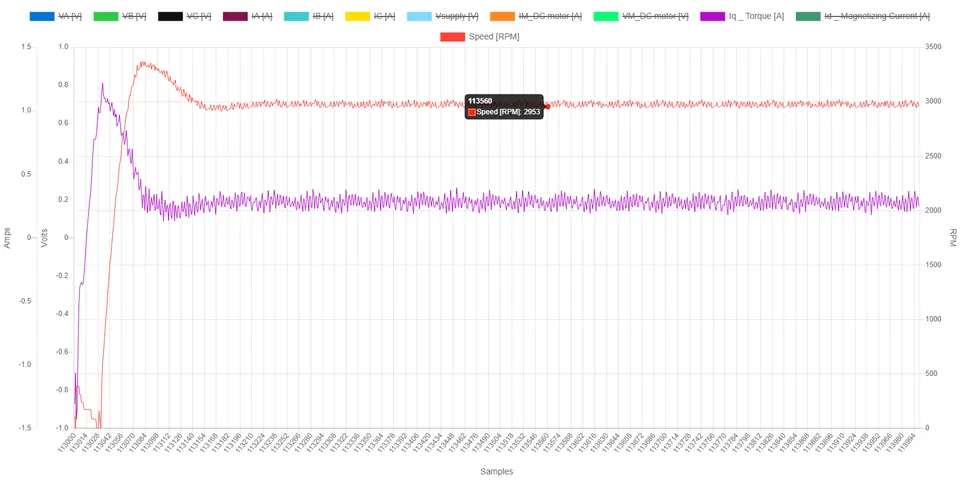Show the VC [V] series via legend
The height and width of the screenshot is (480, 960).
point(184,16)
